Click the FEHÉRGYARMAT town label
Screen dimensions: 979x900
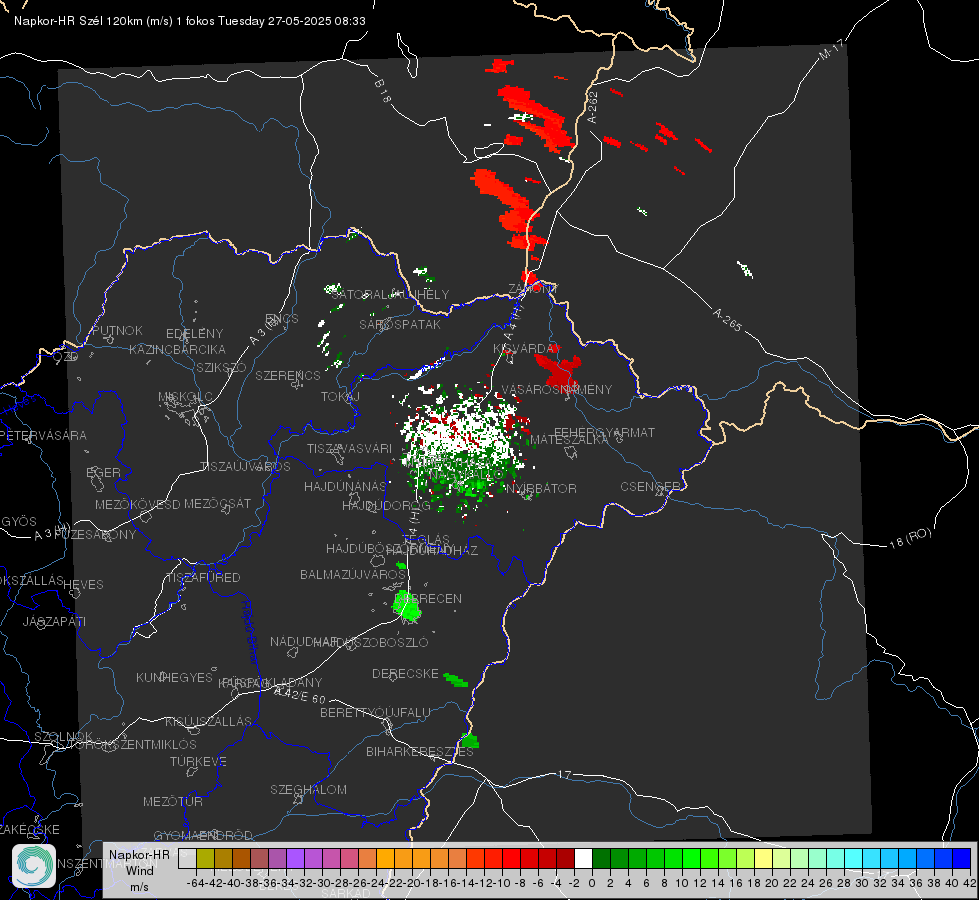[604, 432]
